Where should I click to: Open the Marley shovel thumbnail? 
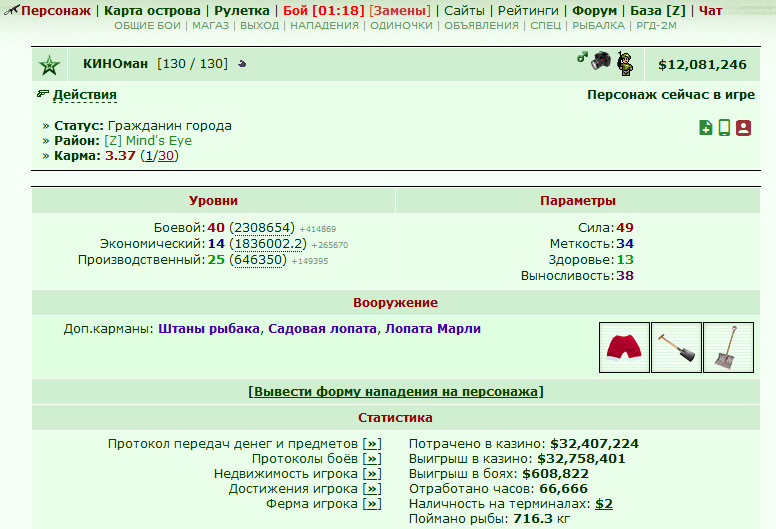[x=728, y=347]
